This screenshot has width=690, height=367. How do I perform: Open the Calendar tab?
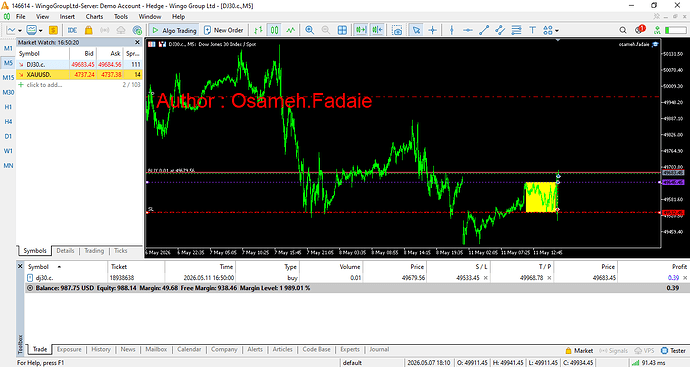189,349
